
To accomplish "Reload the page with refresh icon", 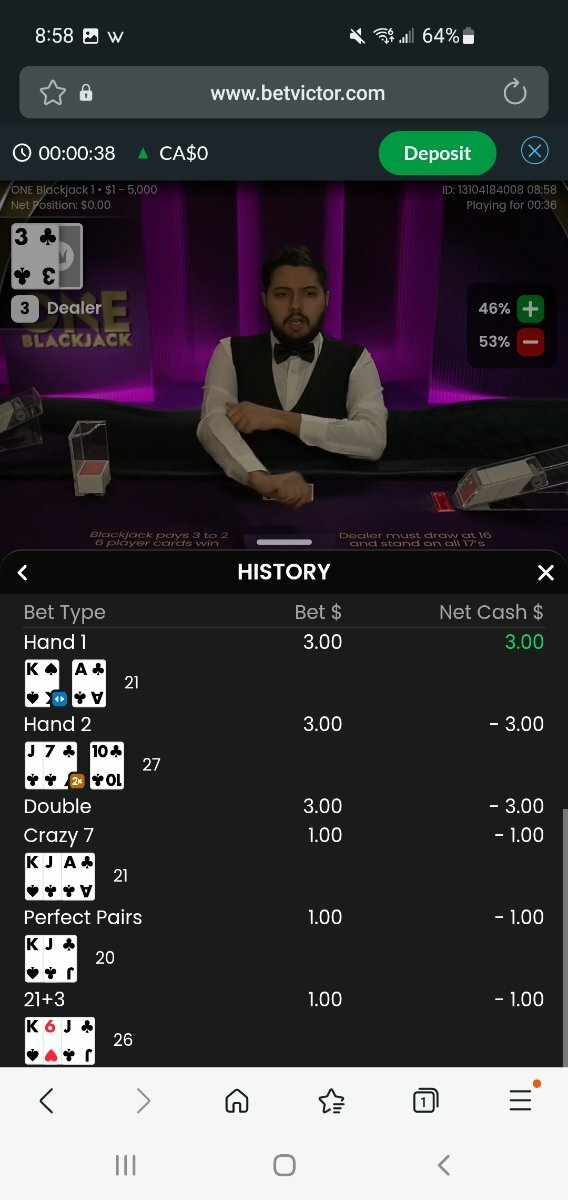I will pyautogui.click(x=515, y=93).
